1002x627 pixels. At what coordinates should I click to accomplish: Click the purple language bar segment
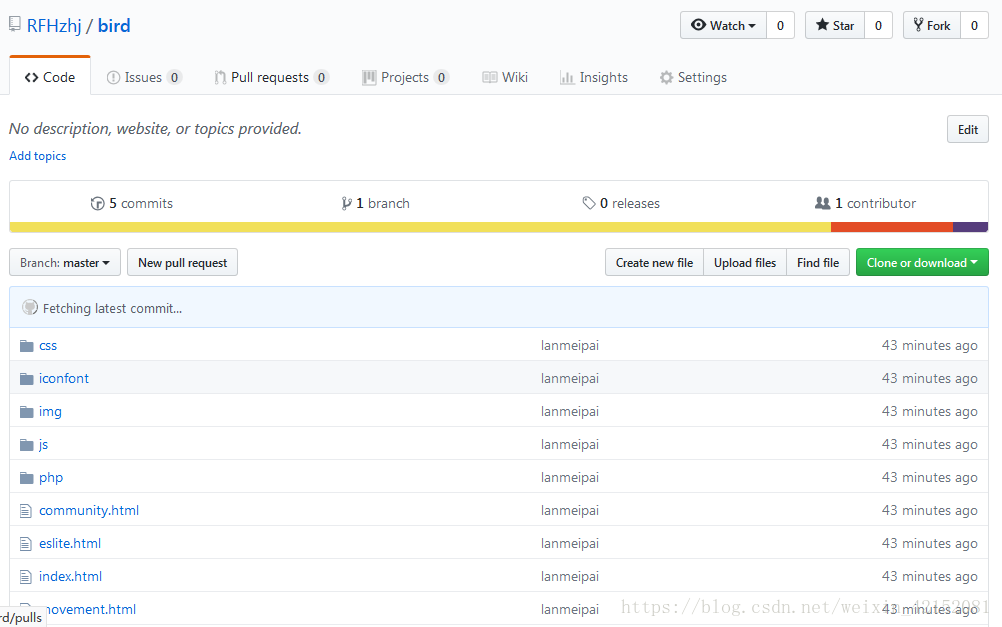[x=971, y=227]
